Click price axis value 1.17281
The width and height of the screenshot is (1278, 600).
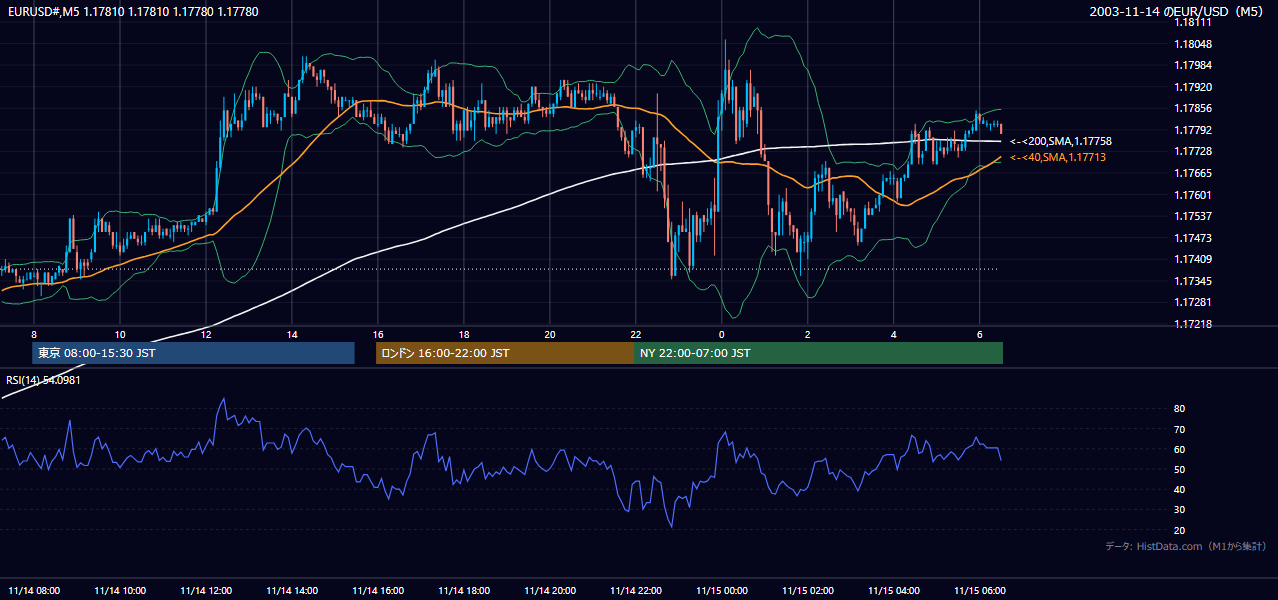1192,302
